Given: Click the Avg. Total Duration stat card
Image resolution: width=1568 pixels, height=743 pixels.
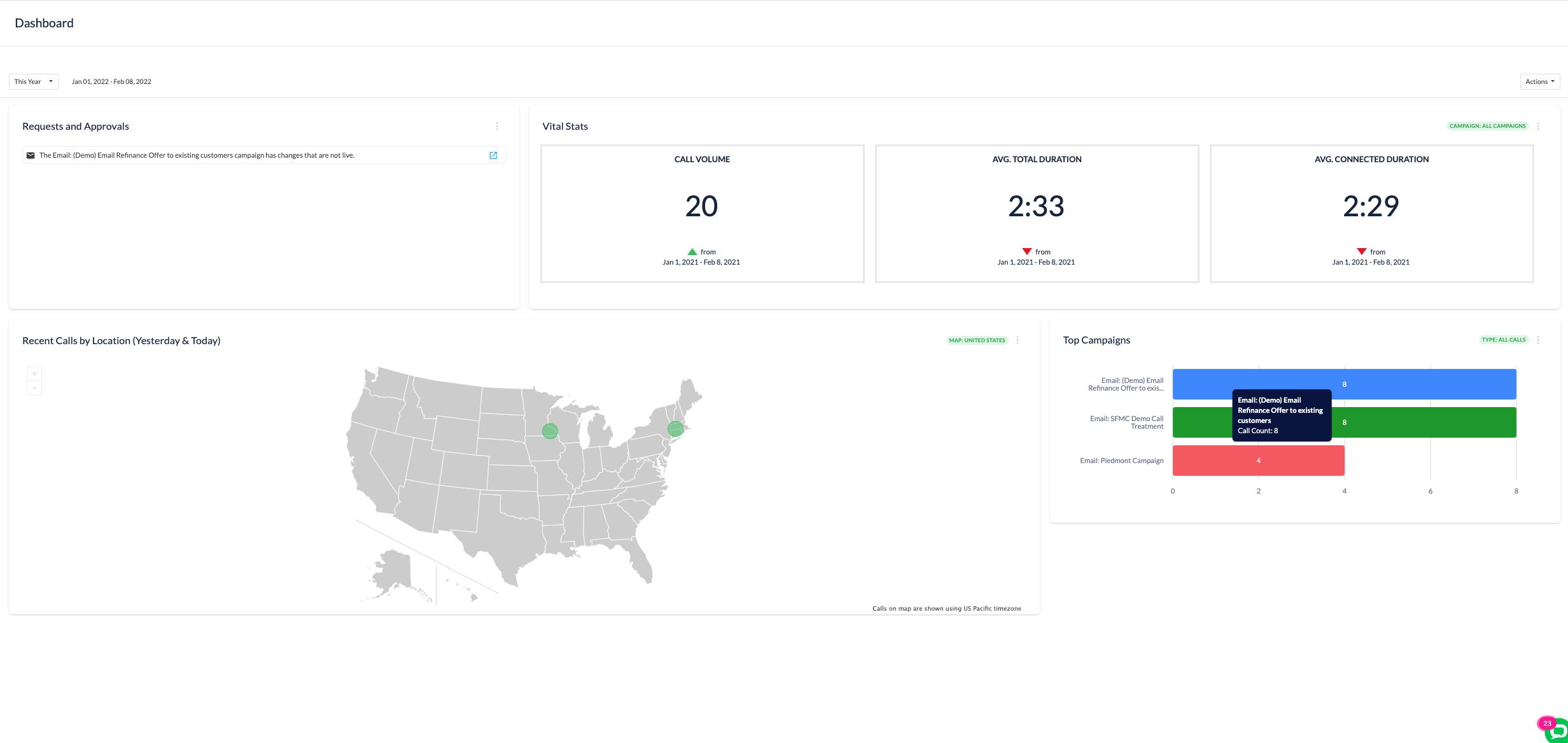Looking at the screenshot, I should pyautogui.click(x=1037, y=214).
